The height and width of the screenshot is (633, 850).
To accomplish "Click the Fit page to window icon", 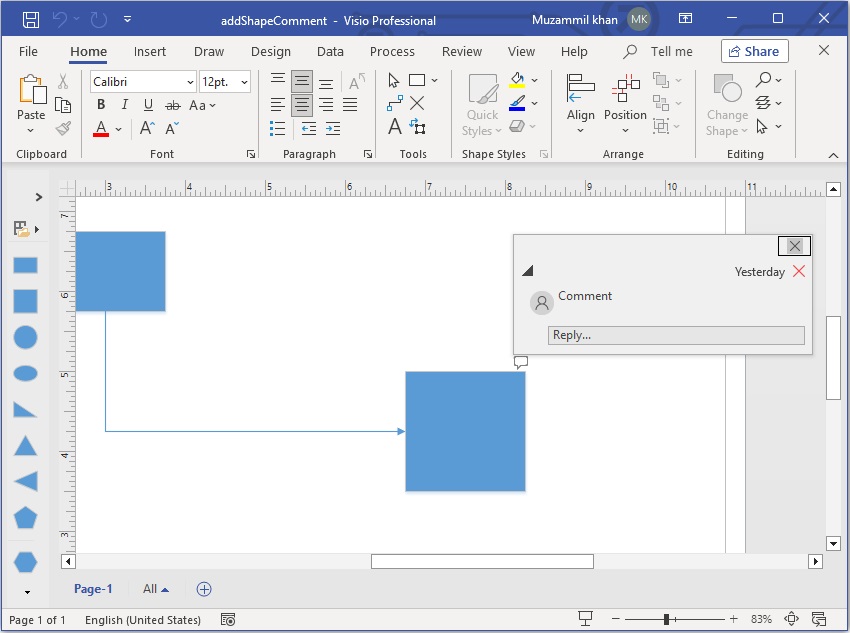I will coord(792,620).
